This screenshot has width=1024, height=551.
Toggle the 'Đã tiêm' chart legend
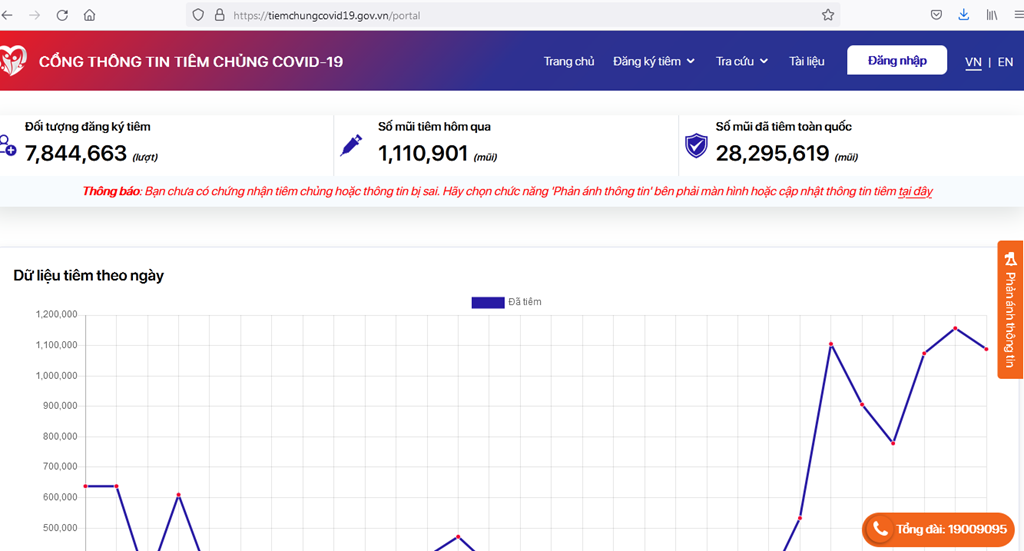coord(506,302)
